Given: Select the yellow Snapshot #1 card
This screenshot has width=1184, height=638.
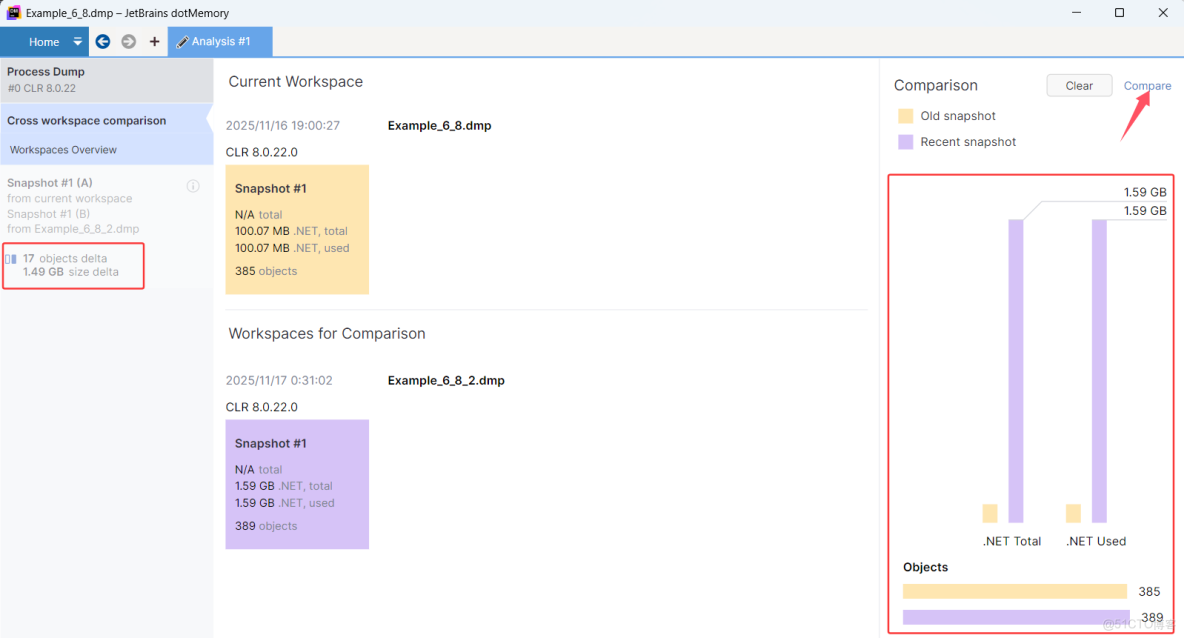Looking at the screenshot, I should point(297,229).
